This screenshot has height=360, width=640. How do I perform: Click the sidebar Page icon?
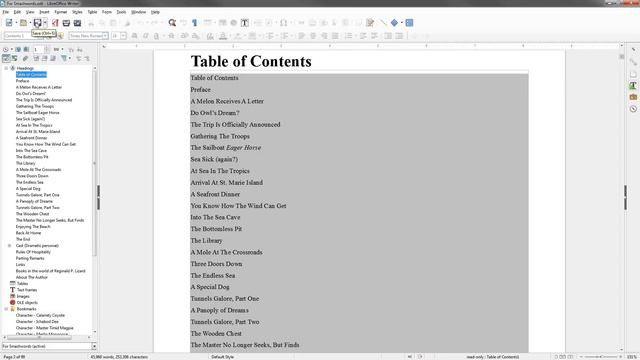[x=633, y=74]
